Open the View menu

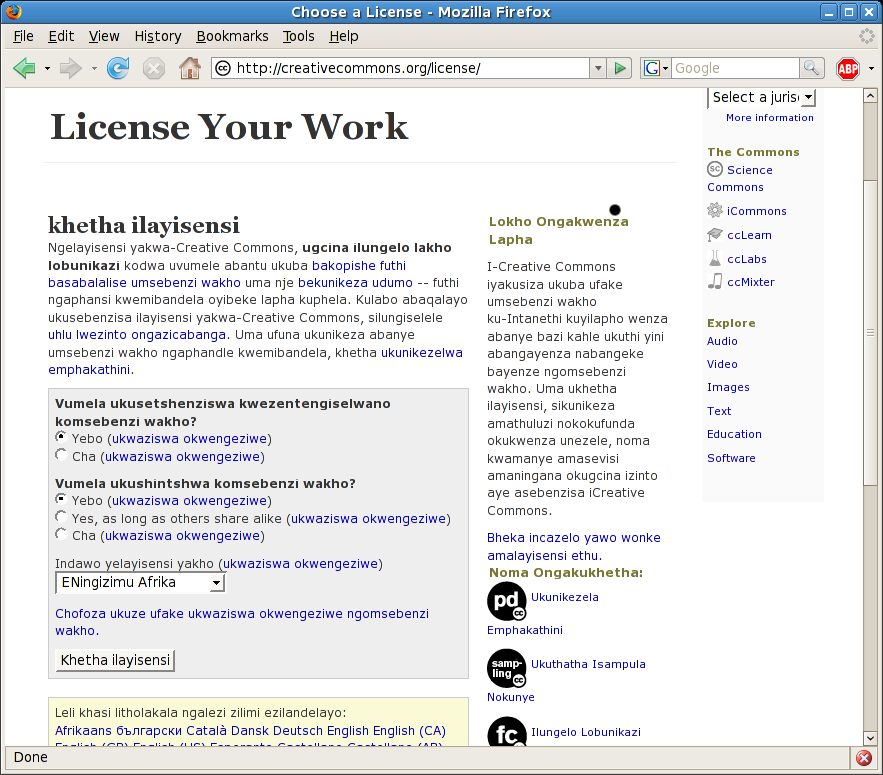104,36
